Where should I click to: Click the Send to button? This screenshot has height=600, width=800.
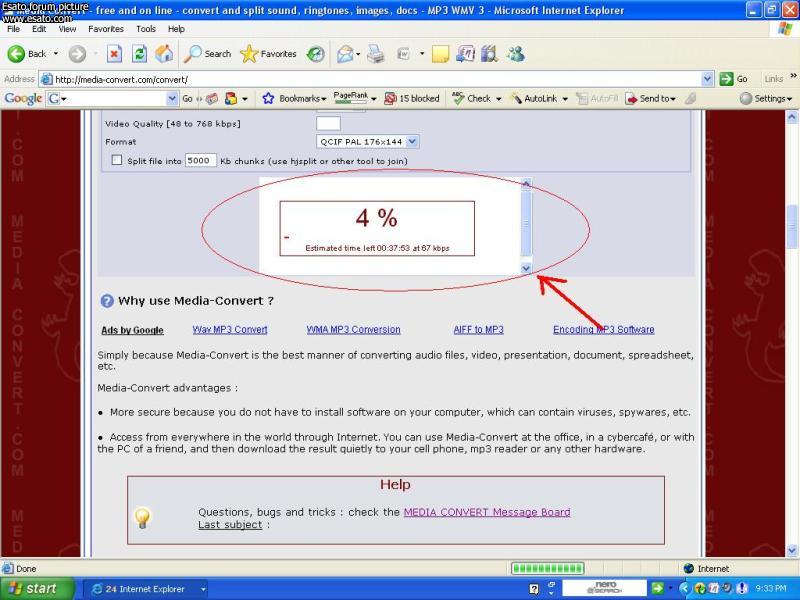pos(651,98)
